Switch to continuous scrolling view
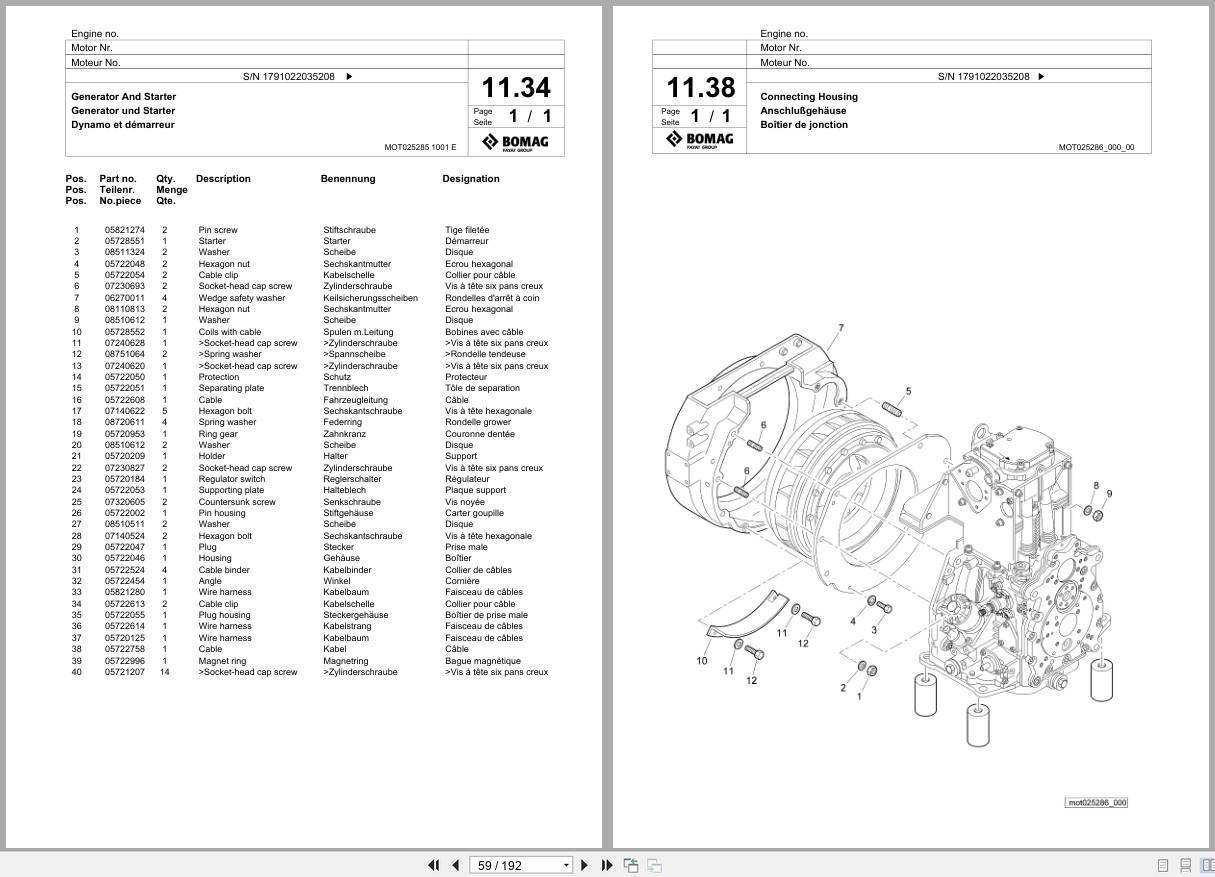The width and height of the screenshot is (1215, 877). pos(1185,865)
